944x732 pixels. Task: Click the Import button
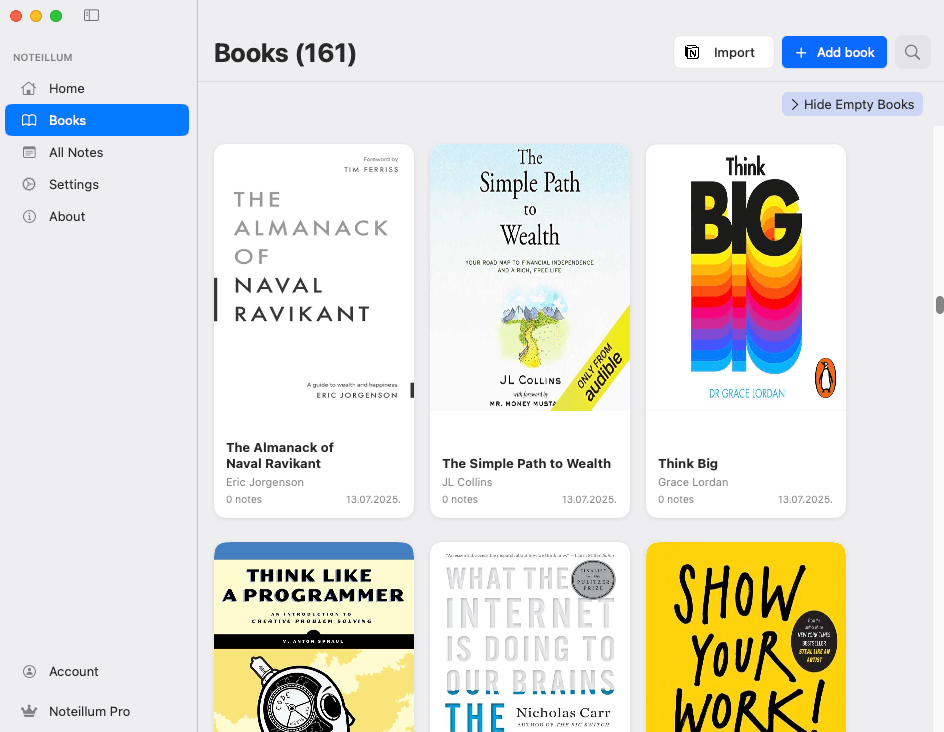coord(724,52)
